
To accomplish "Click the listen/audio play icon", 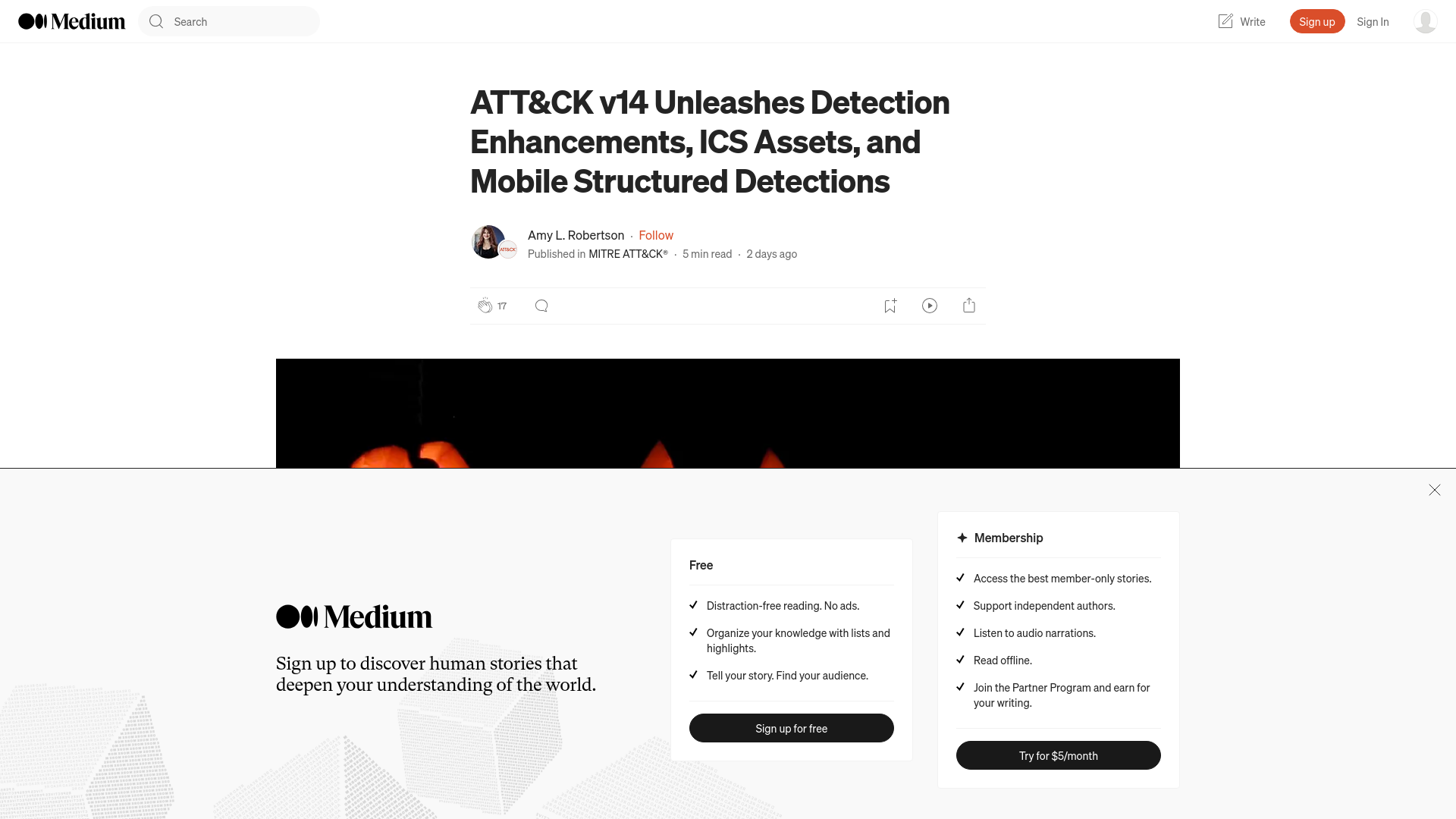I will (x=930, y=305).
